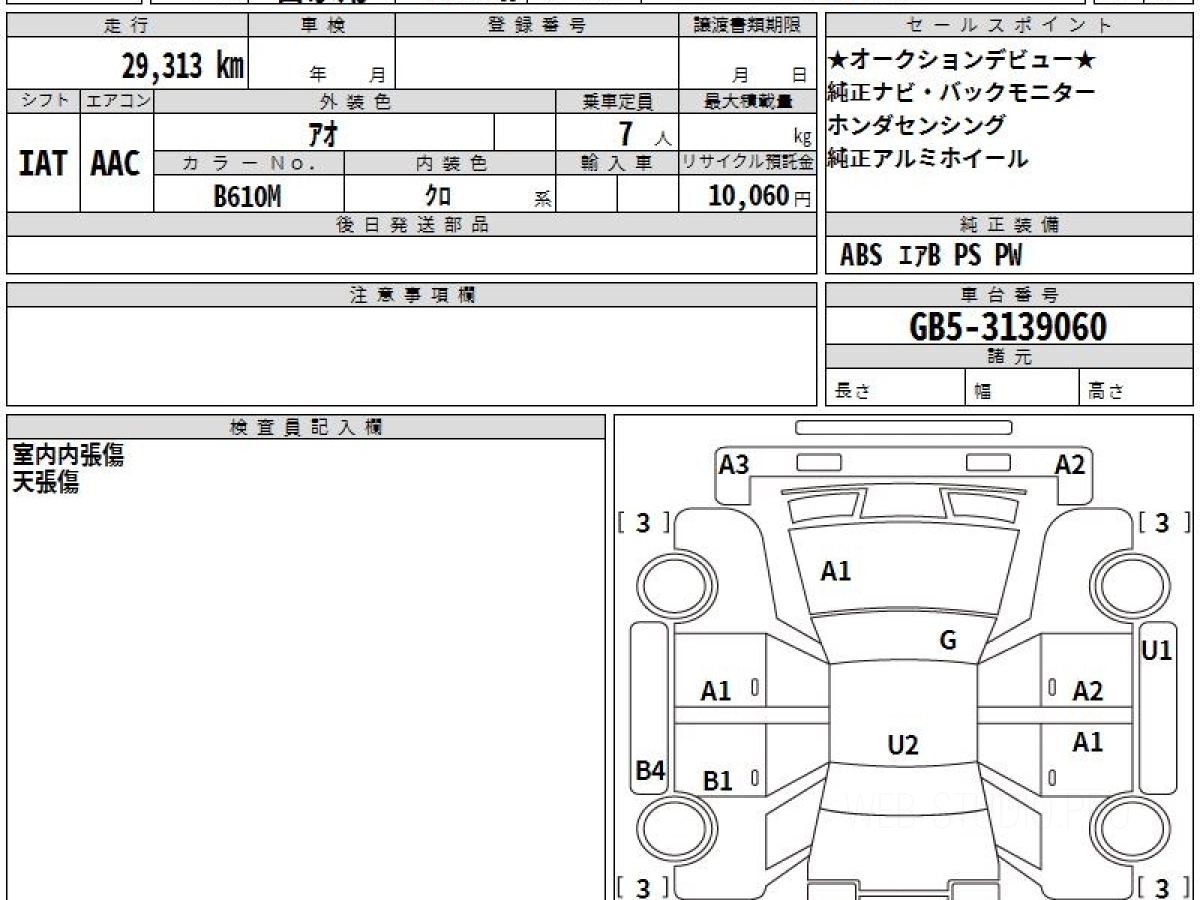Select the クロ interior color value
Screen dimensions: 1200x900
tap(438, 196)
